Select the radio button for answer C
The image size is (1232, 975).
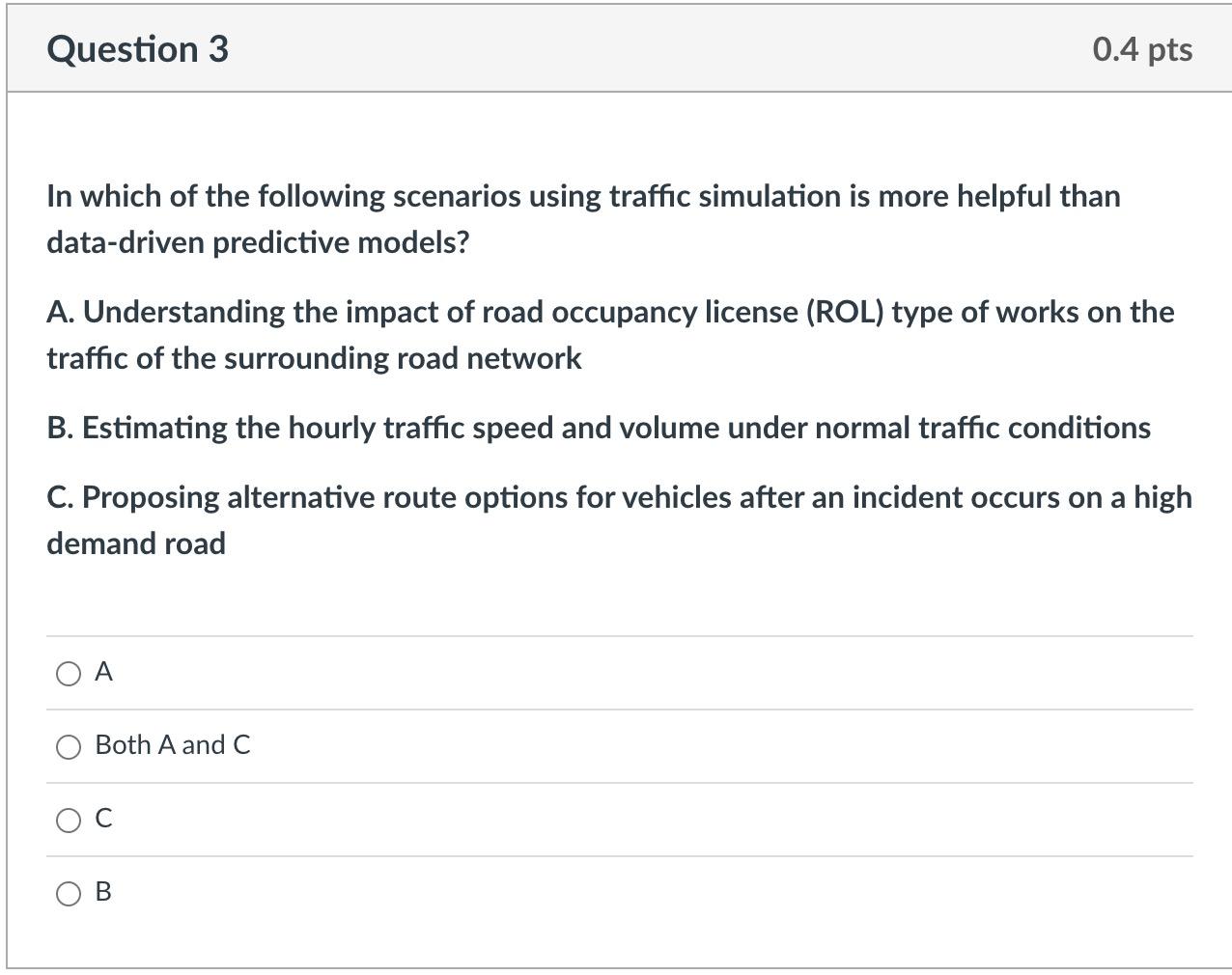click(x=68, y=820)
